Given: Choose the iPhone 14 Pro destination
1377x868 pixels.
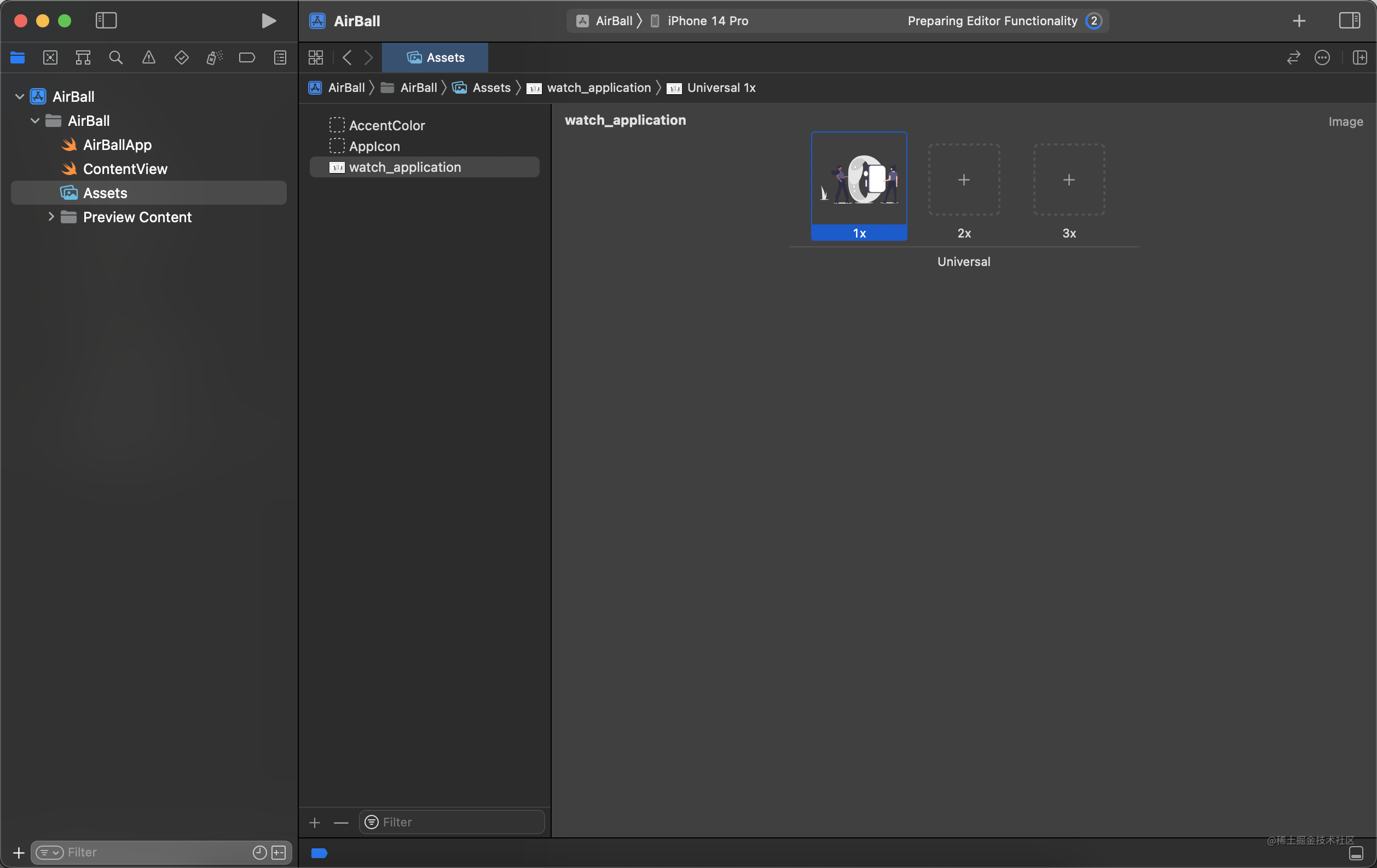Looking at the screenshot, I should click(x=700, y=21).
